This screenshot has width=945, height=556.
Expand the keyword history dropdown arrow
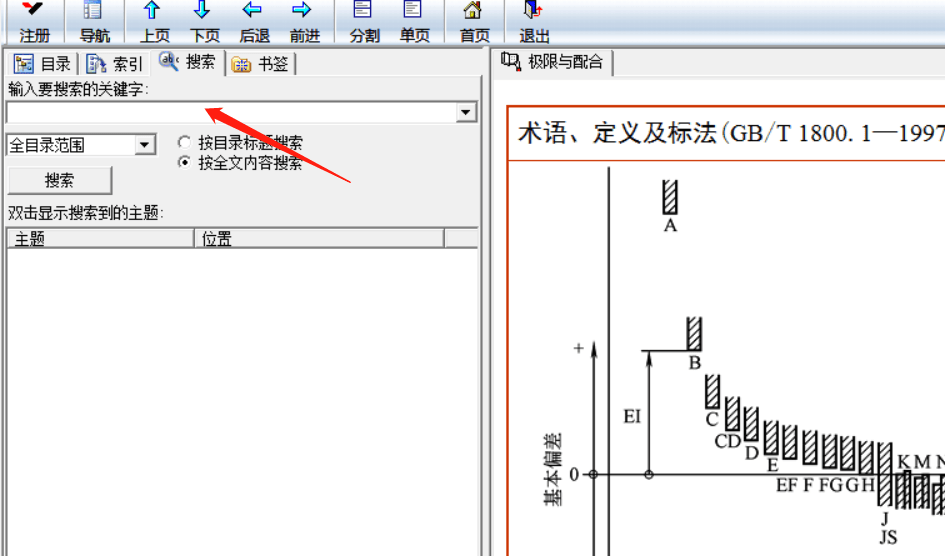pyautogui.click(x=465, y=112)
